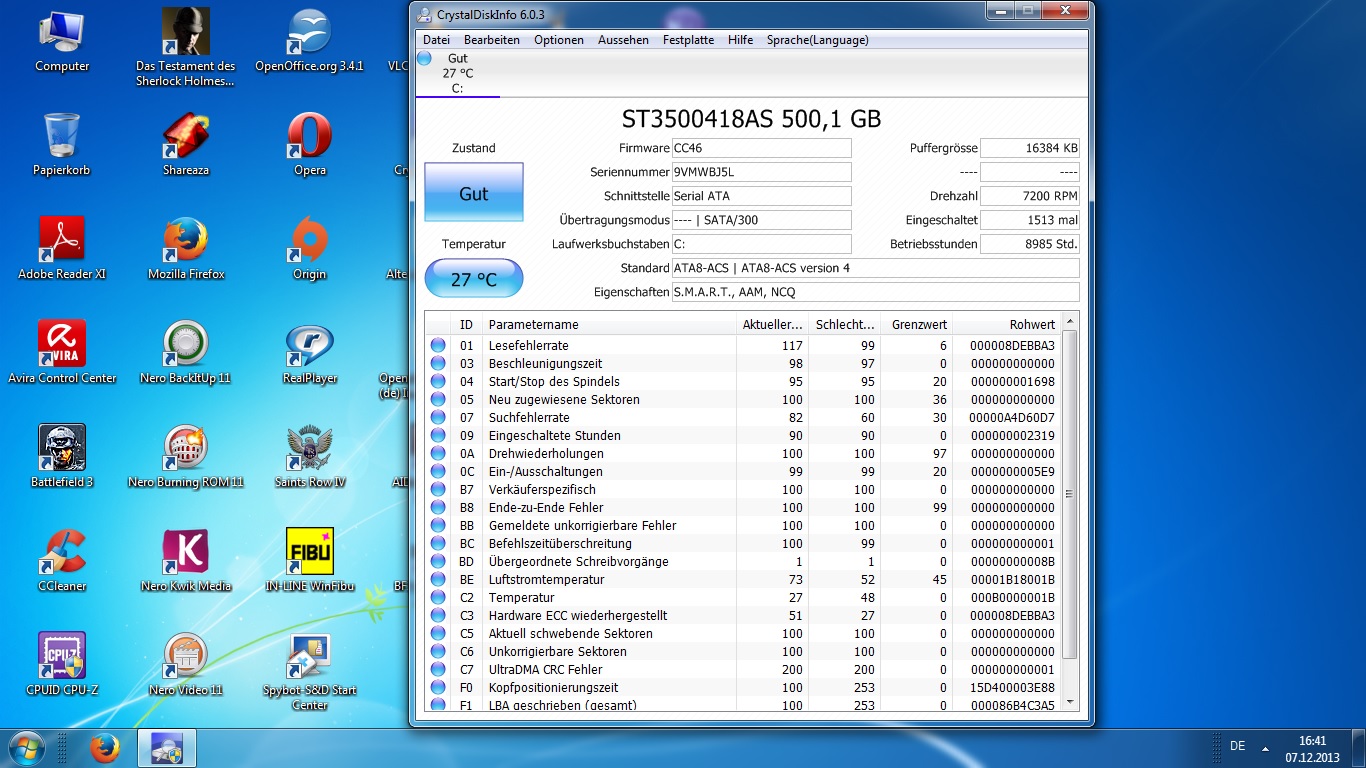Image resolution: width=1366 pixels, height=768 pixels.
Task: Launch Adobe Reader XI shortcut
Action: pos(62,248)
